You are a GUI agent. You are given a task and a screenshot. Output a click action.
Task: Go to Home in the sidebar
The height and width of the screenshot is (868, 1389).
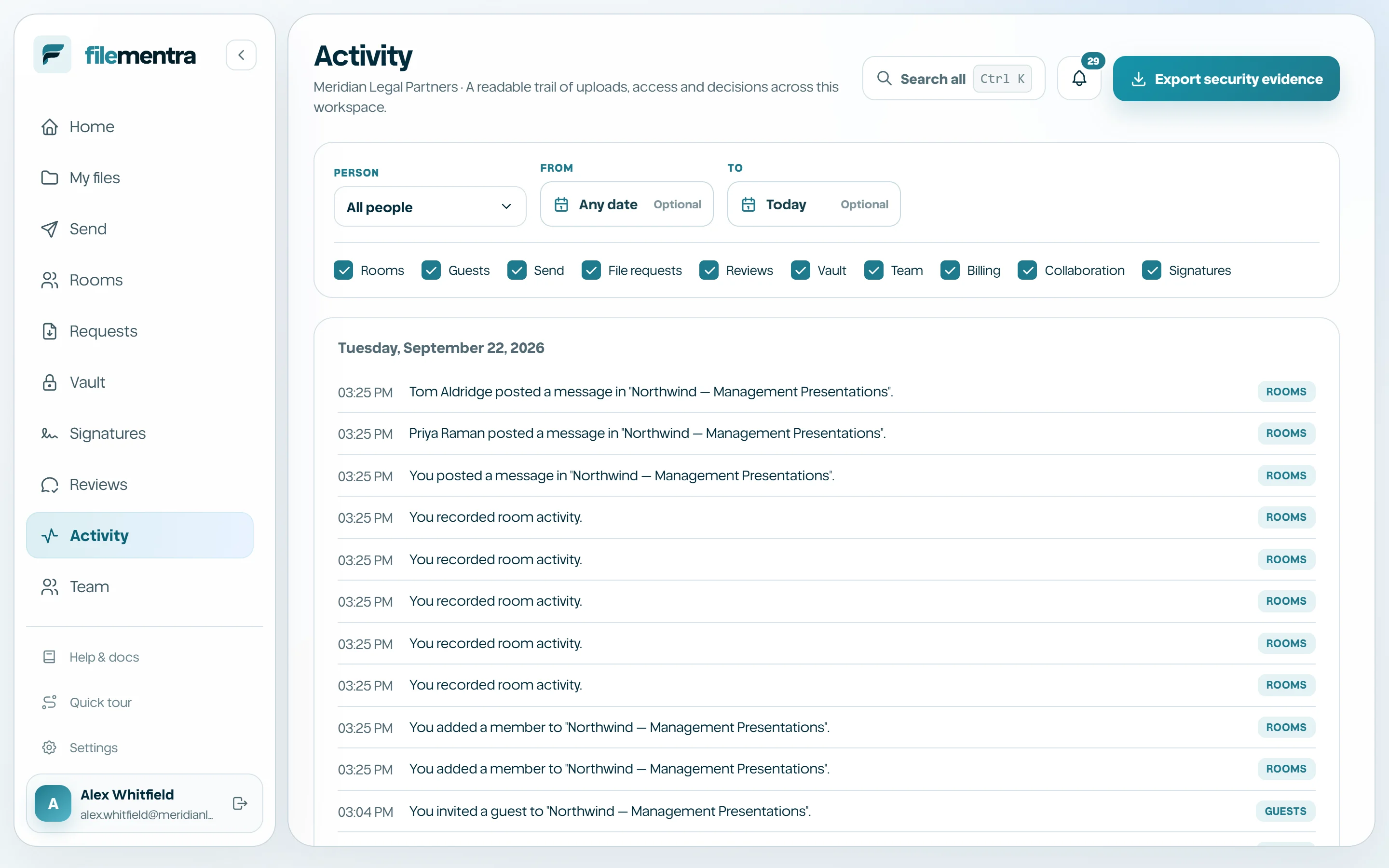pyautogui.click(x=139, y=127)
